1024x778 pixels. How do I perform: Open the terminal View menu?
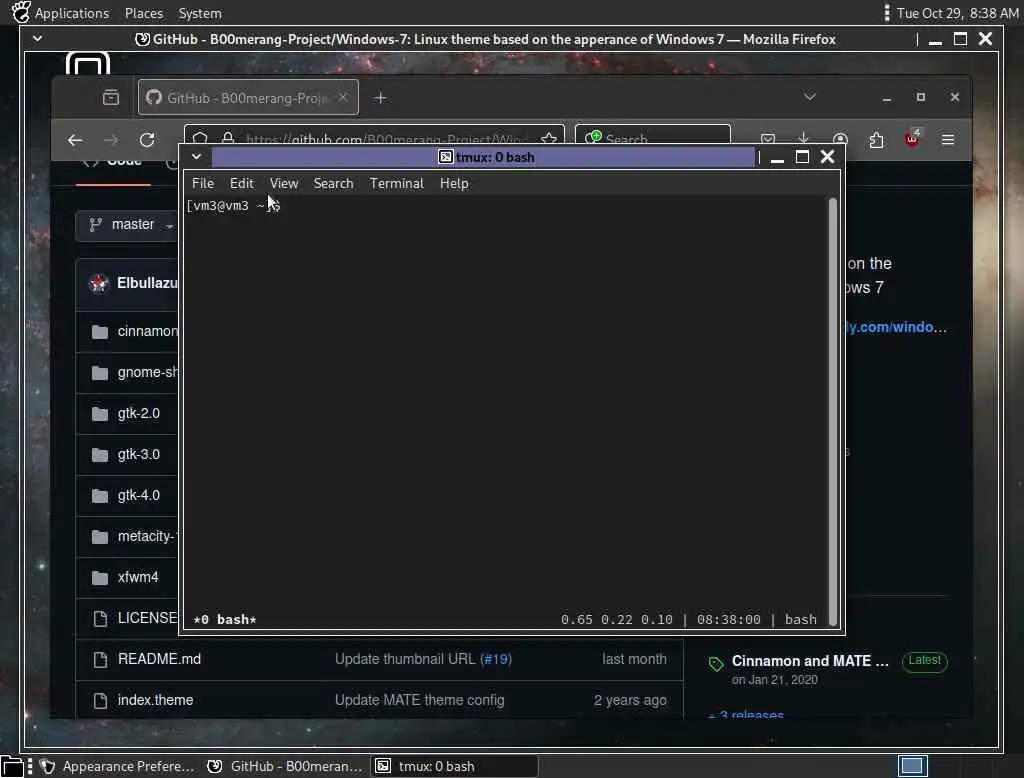pos(284,184)
